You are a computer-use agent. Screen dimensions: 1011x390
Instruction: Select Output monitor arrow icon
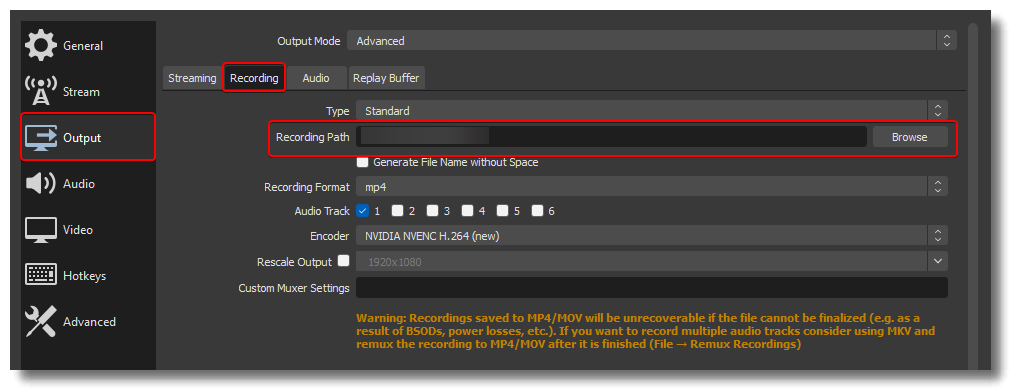(x=41, y=137)
